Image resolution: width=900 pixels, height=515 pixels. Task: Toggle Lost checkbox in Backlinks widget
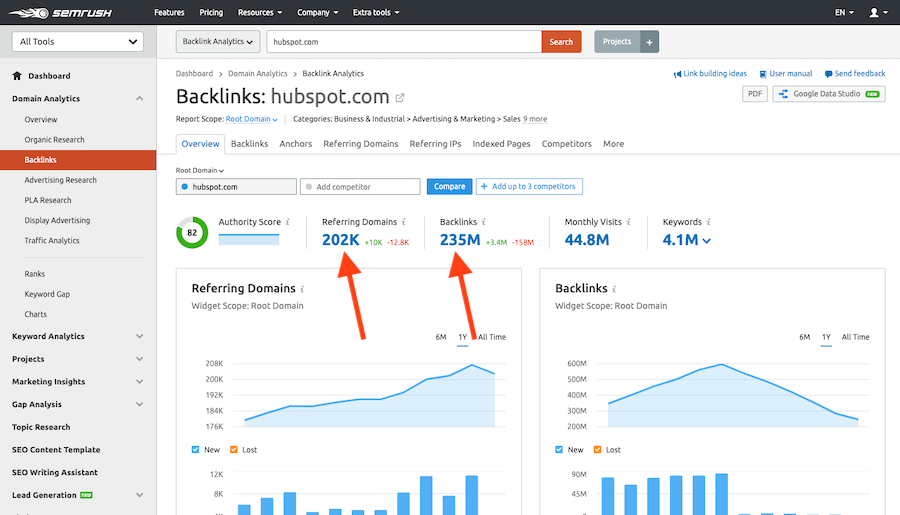598,450
